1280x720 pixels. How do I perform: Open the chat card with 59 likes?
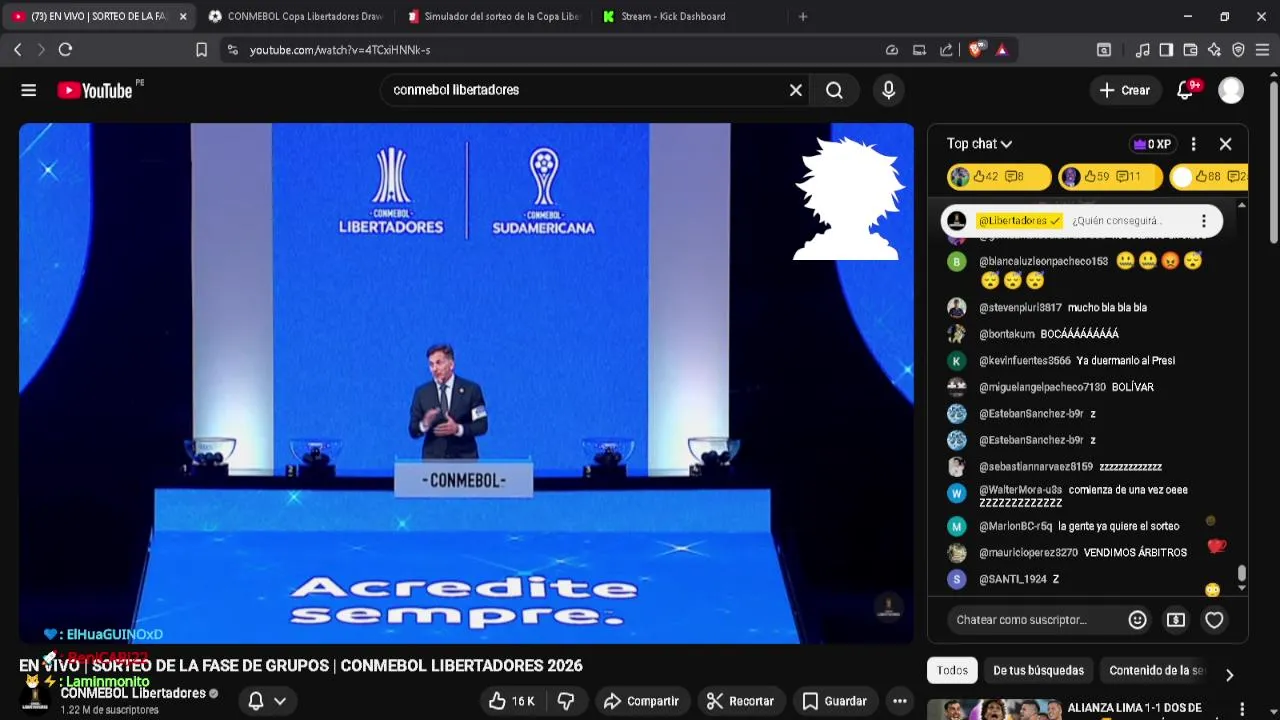[1110, 177]
